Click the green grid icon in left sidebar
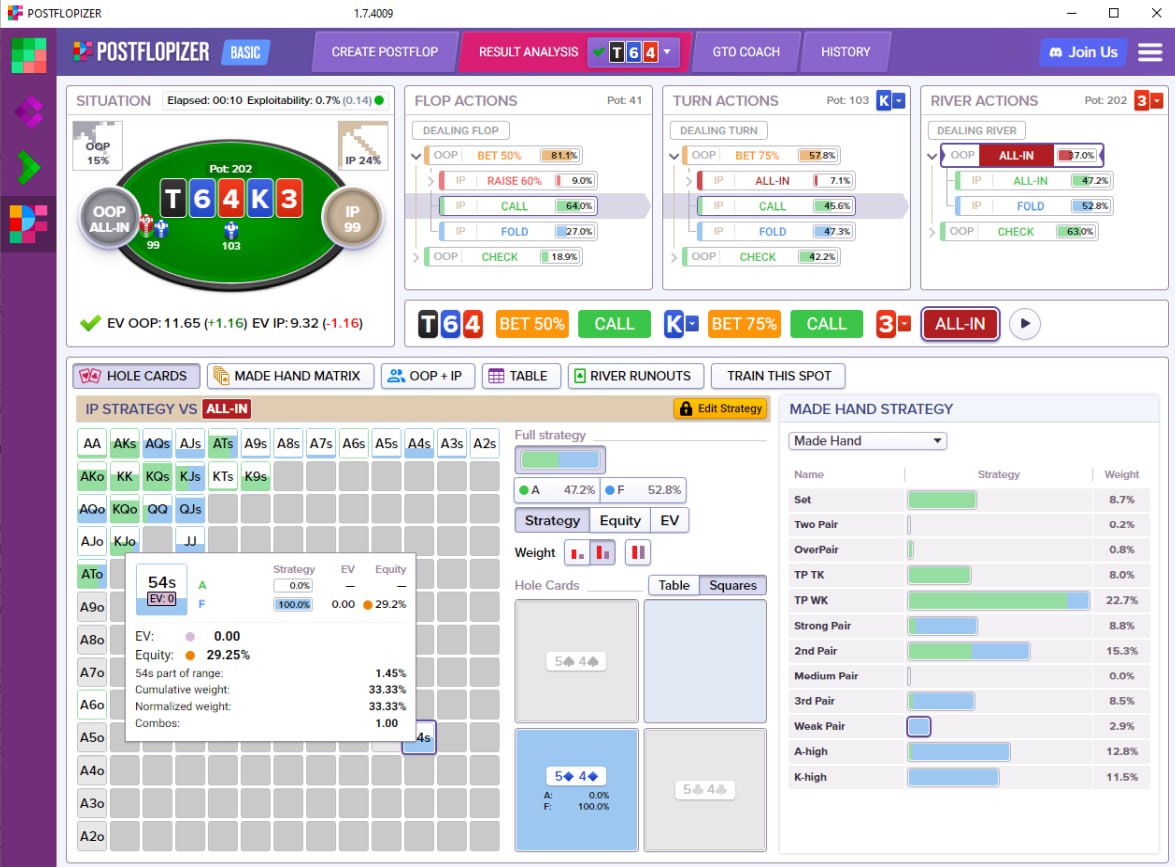Viewport: 1175px width, 867px height. (x=28, y=54)
